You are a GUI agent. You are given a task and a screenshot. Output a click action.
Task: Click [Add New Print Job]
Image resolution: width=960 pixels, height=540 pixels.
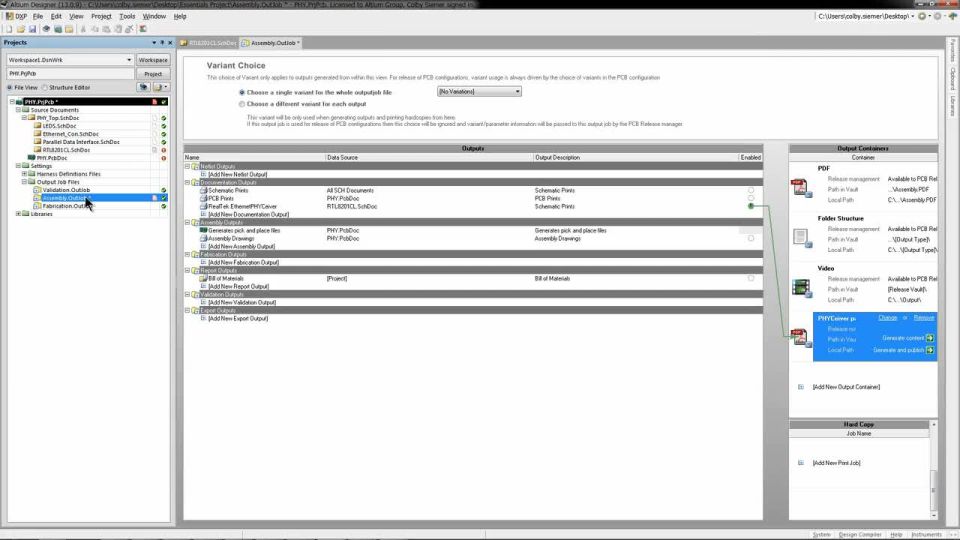click(x=836, y=463)
